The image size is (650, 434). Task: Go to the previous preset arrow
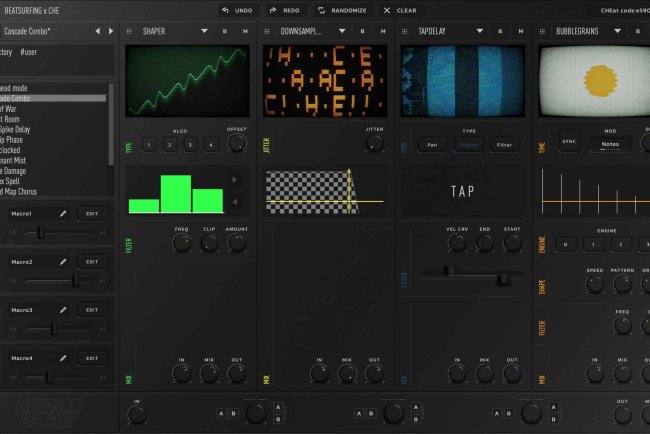(x=97, y=31)
